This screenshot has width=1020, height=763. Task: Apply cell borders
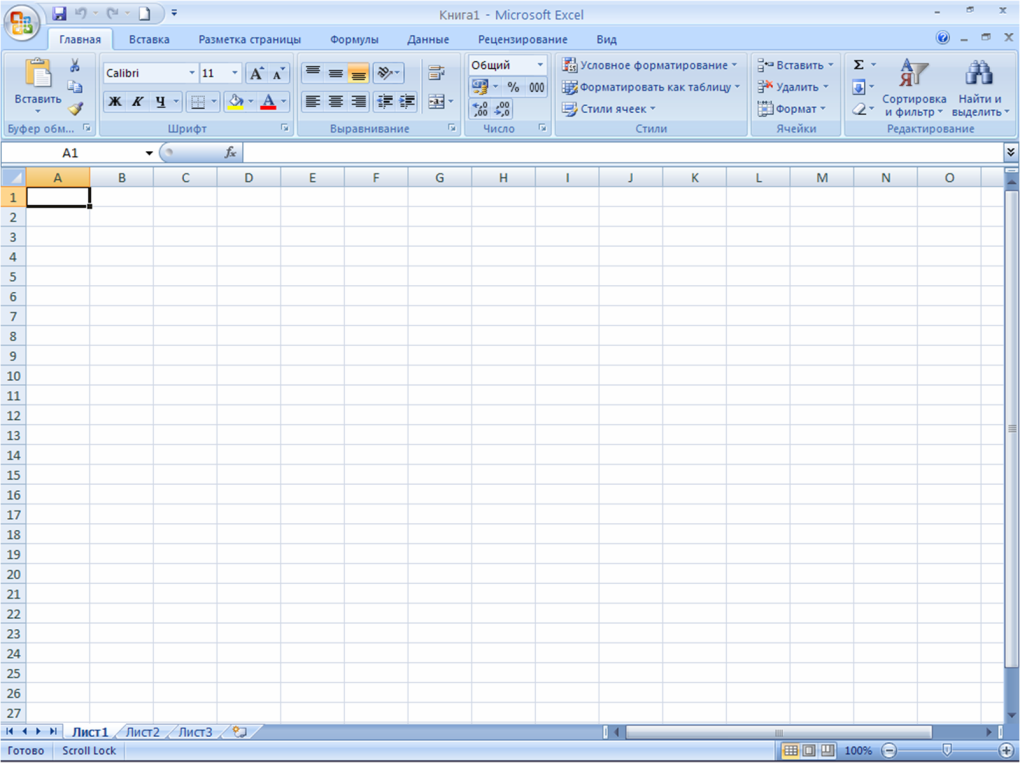click(198, 101)
